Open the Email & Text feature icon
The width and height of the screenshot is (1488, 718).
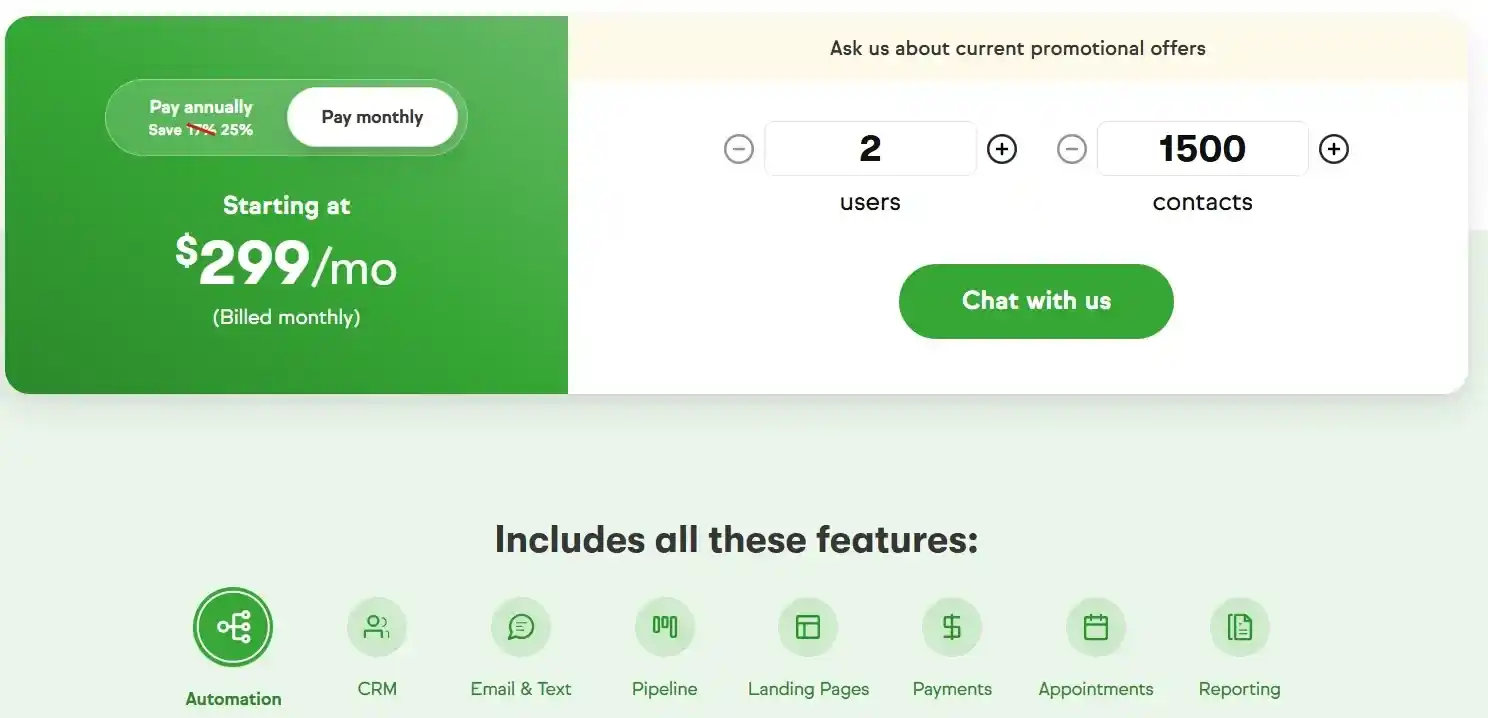coord(521,627)
